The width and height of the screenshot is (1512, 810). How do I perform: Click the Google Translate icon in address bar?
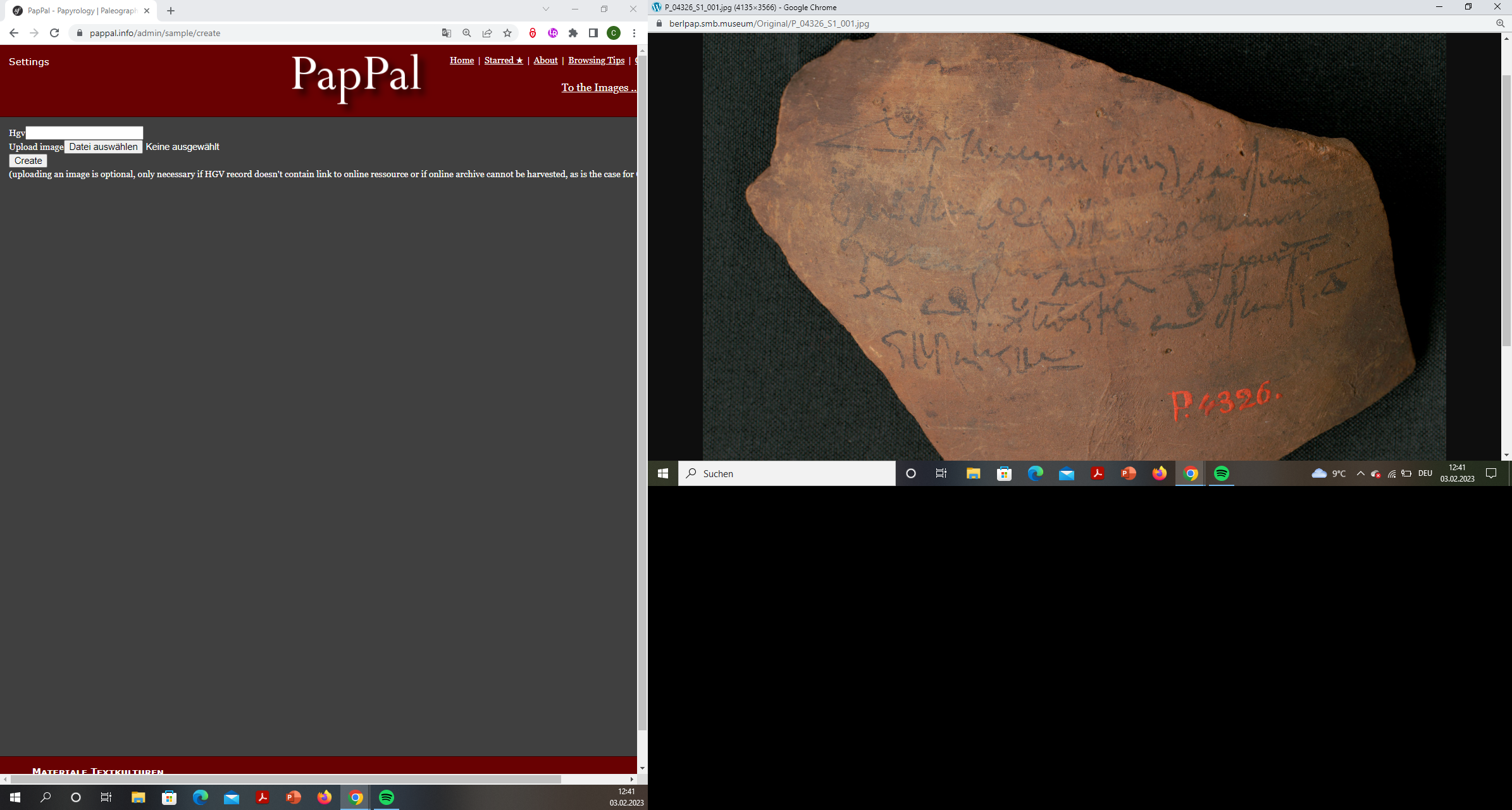pyautogui.click(x=447, y=33)
